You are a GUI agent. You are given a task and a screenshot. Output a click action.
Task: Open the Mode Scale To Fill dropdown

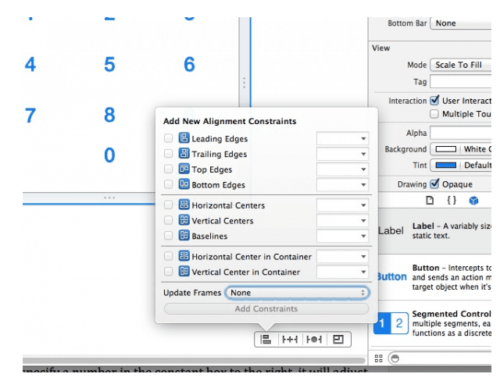[461, 65]
